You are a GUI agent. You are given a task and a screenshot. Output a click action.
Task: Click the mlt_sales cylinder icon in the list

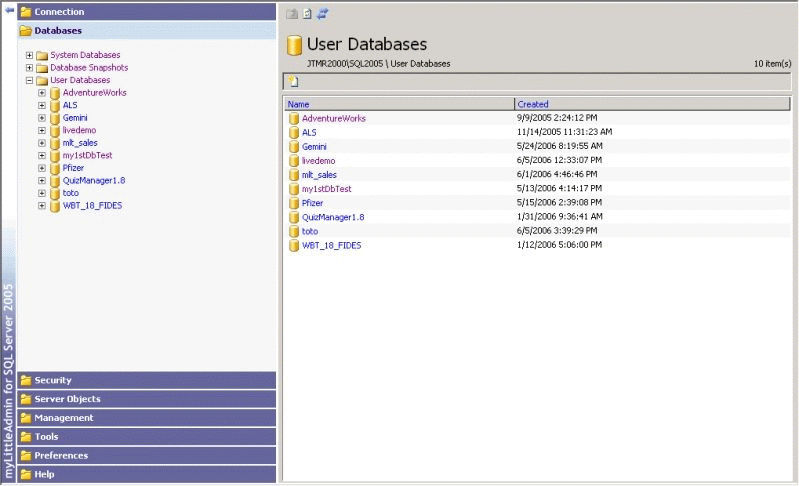click(x=294, y=175)
